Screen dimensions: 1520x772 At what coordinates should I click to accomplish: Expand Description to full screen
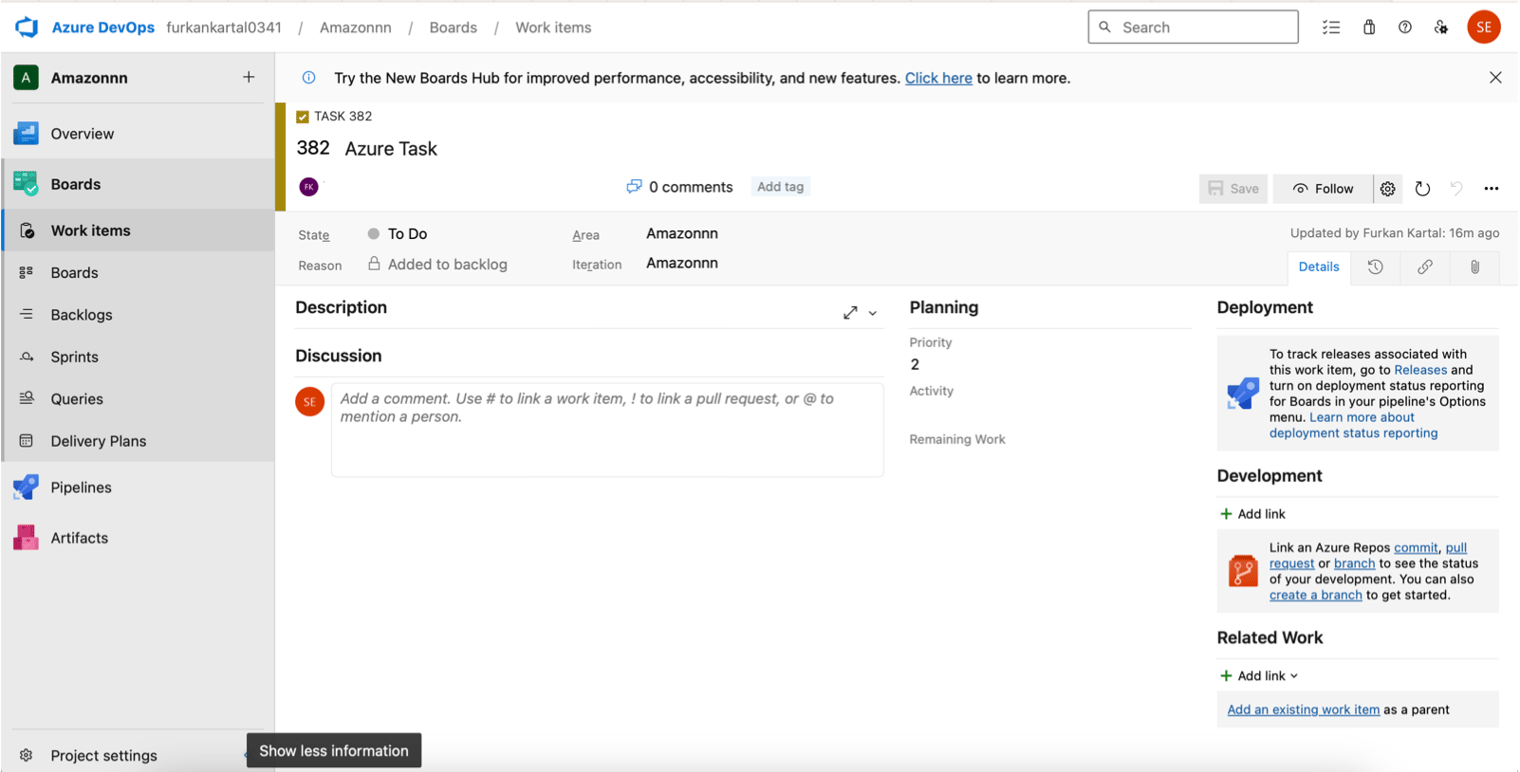[x=850, y=313]
